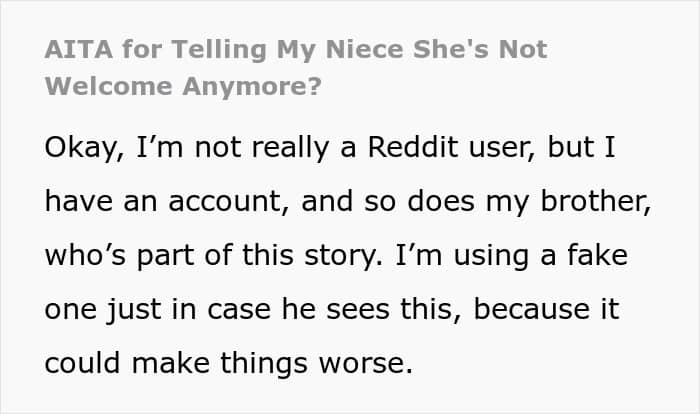Open the "AITA for Telling My Niece" post title
The width and height of the screenshot is (700, 414).
[296, 67]
